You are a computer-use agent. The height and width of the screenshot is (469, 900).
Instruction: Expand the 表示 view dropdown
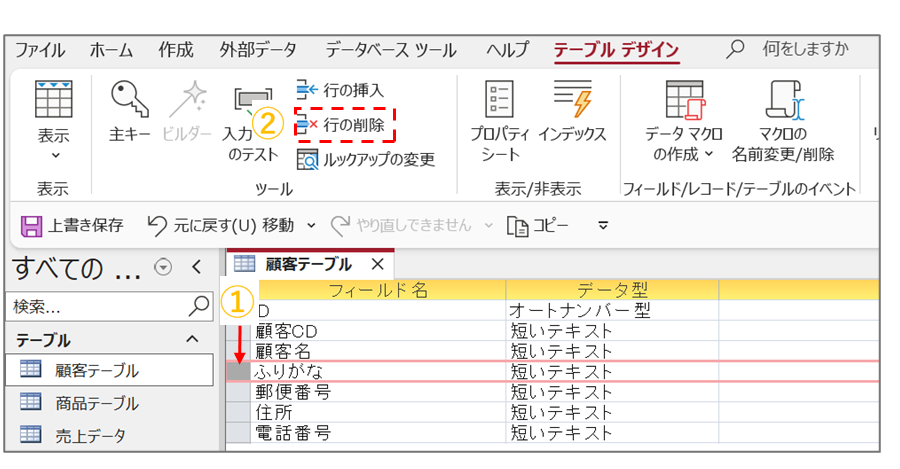point(53,155)
